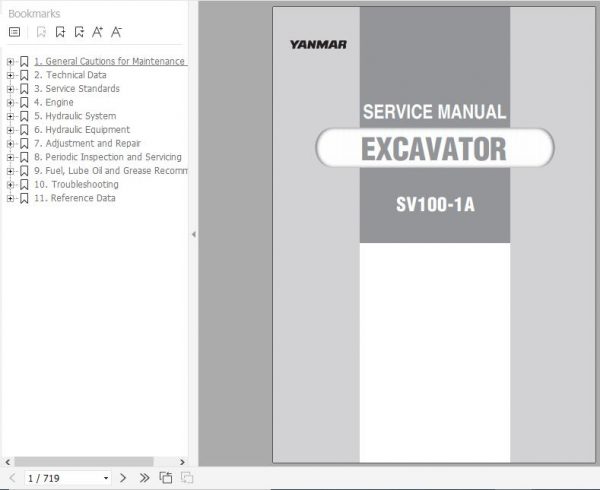
Task: Expand the Adjustment and Repair bookmark
Action: click(10, 144)
